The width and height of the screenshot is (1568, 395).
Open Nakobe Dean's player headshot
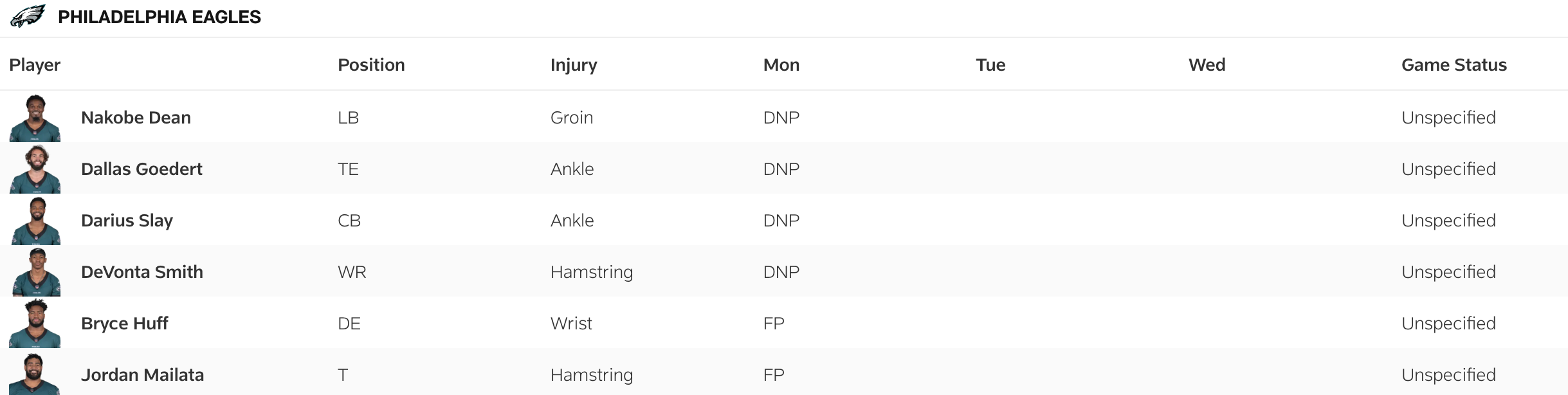coord(35,118)
